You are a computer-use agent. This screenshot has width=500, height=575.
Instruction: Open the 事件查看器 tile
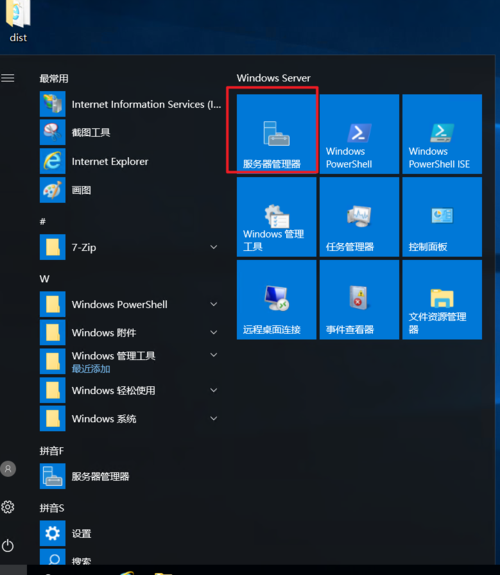click(x=359, y=300)
